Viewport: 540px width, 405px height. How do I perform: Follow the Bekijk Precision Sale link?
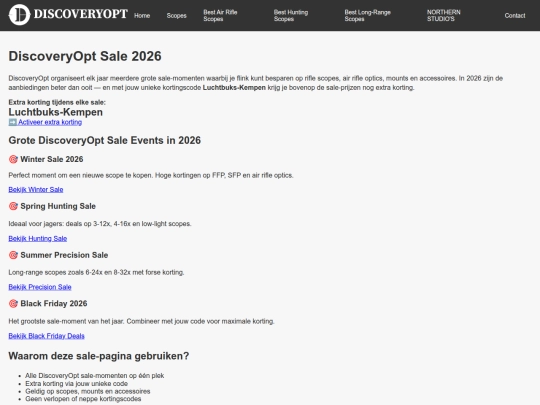[x=40, y=287]
